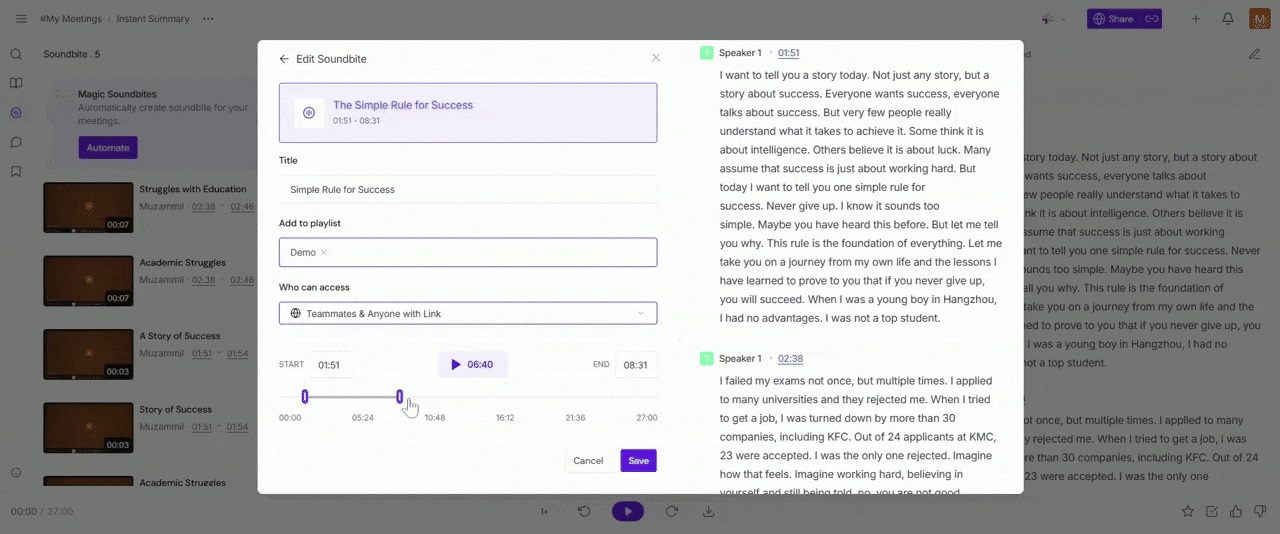
Task: Click the thumbs up icon
Action: 1236,511
